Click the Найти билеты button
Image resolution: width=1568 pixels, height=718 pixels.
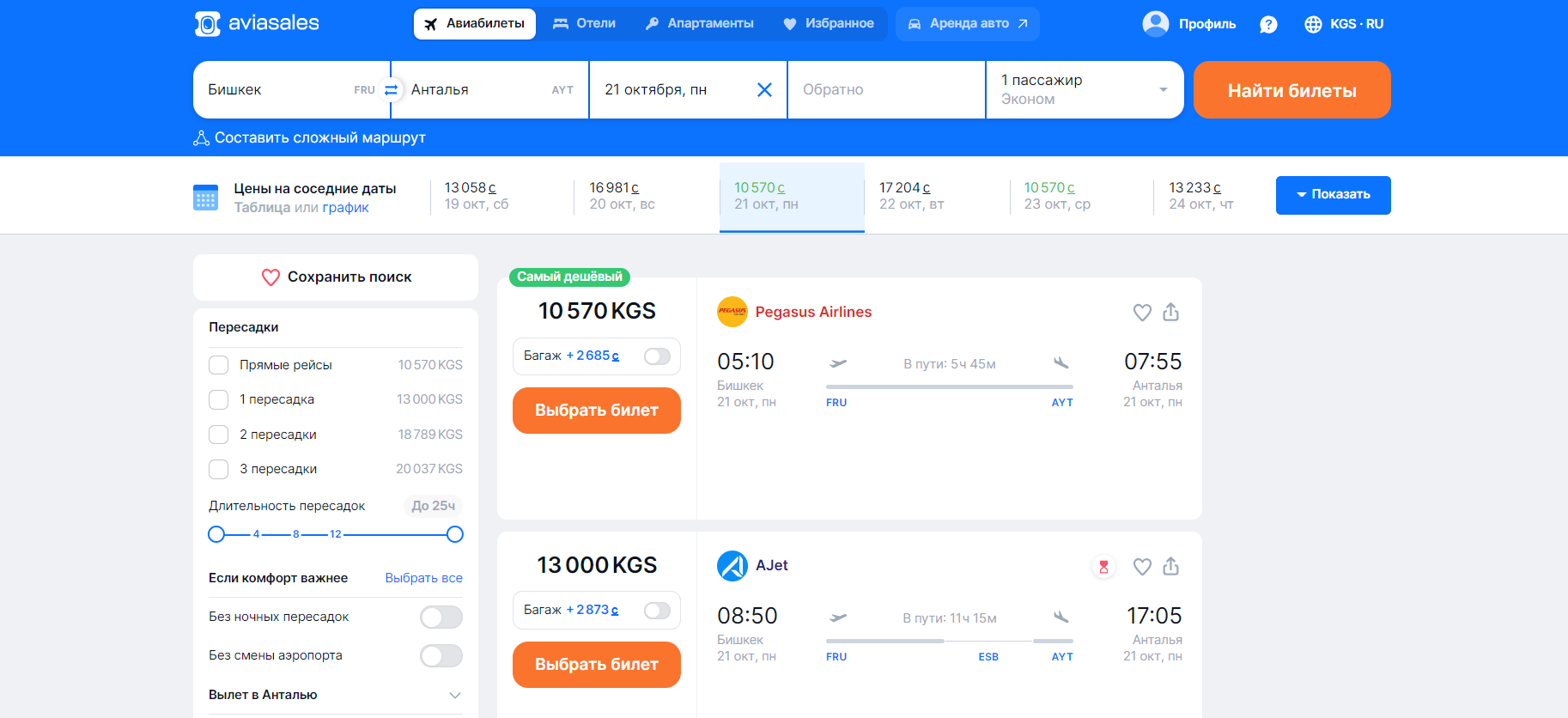click(x=1291, y=89)
